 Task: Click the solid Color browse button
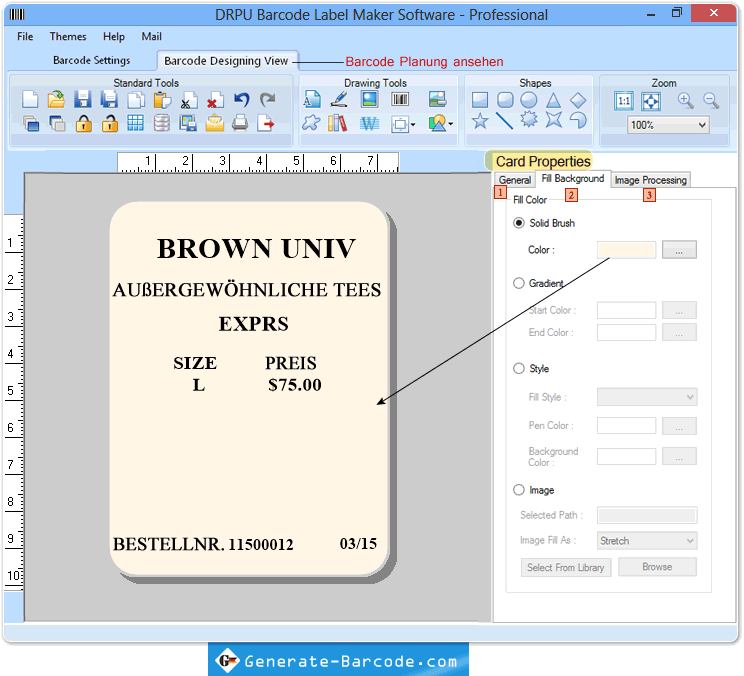[679, 250]
